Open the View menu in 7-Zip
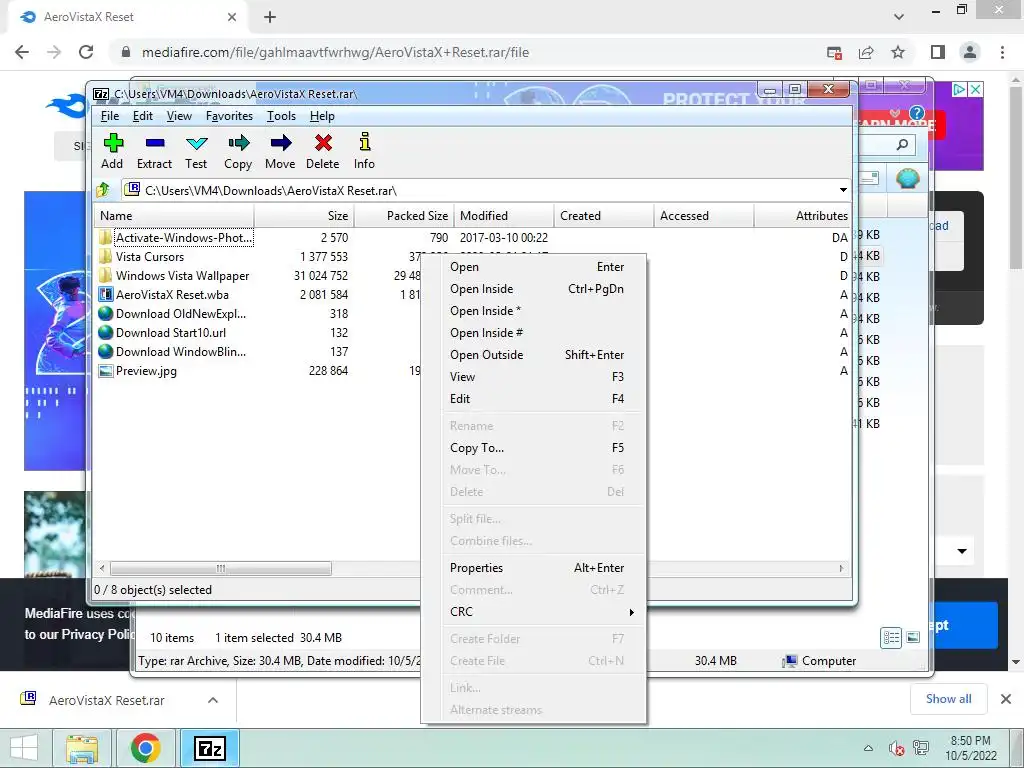The height and width of the screenshot is (768, 1024). click(179, 116)
